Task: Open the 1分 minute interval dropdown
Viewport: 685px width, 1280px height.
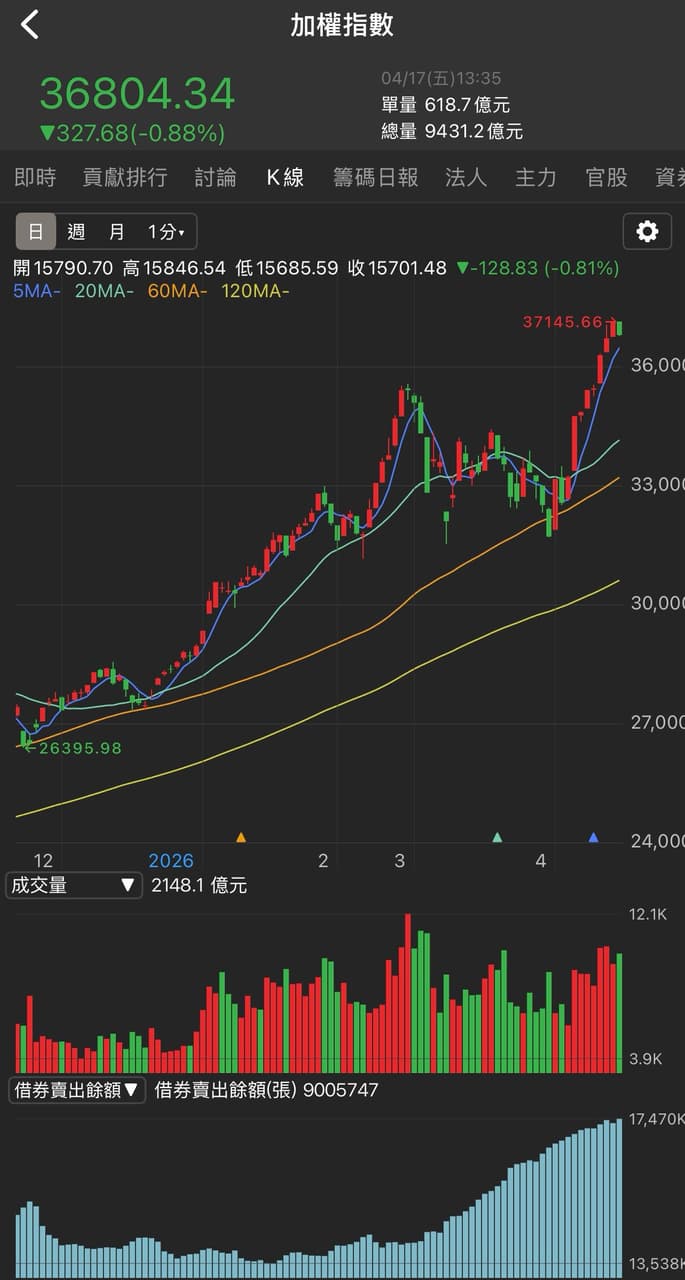Action: click(166, 232)
